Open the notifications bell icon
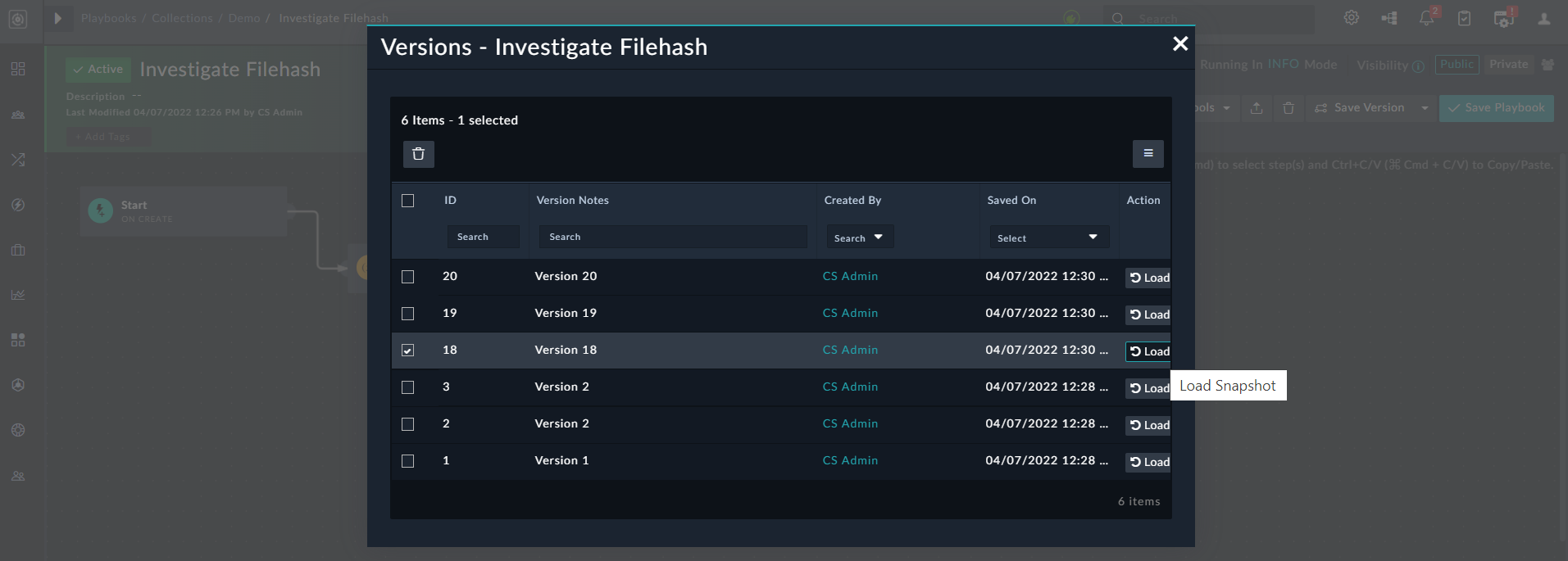This screenshot has height=561, width=1568. tap(1427, 18)
